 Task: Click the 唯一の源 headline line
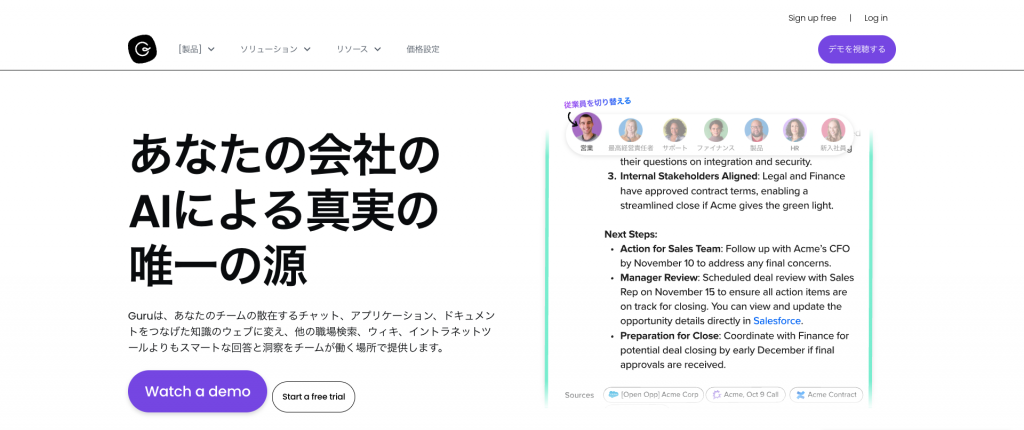(x=218, y=265)
